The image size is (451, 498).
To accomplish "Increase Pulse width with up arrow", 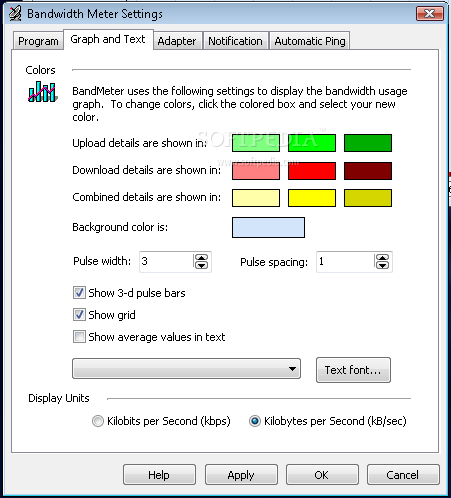I will coord(201,257).
